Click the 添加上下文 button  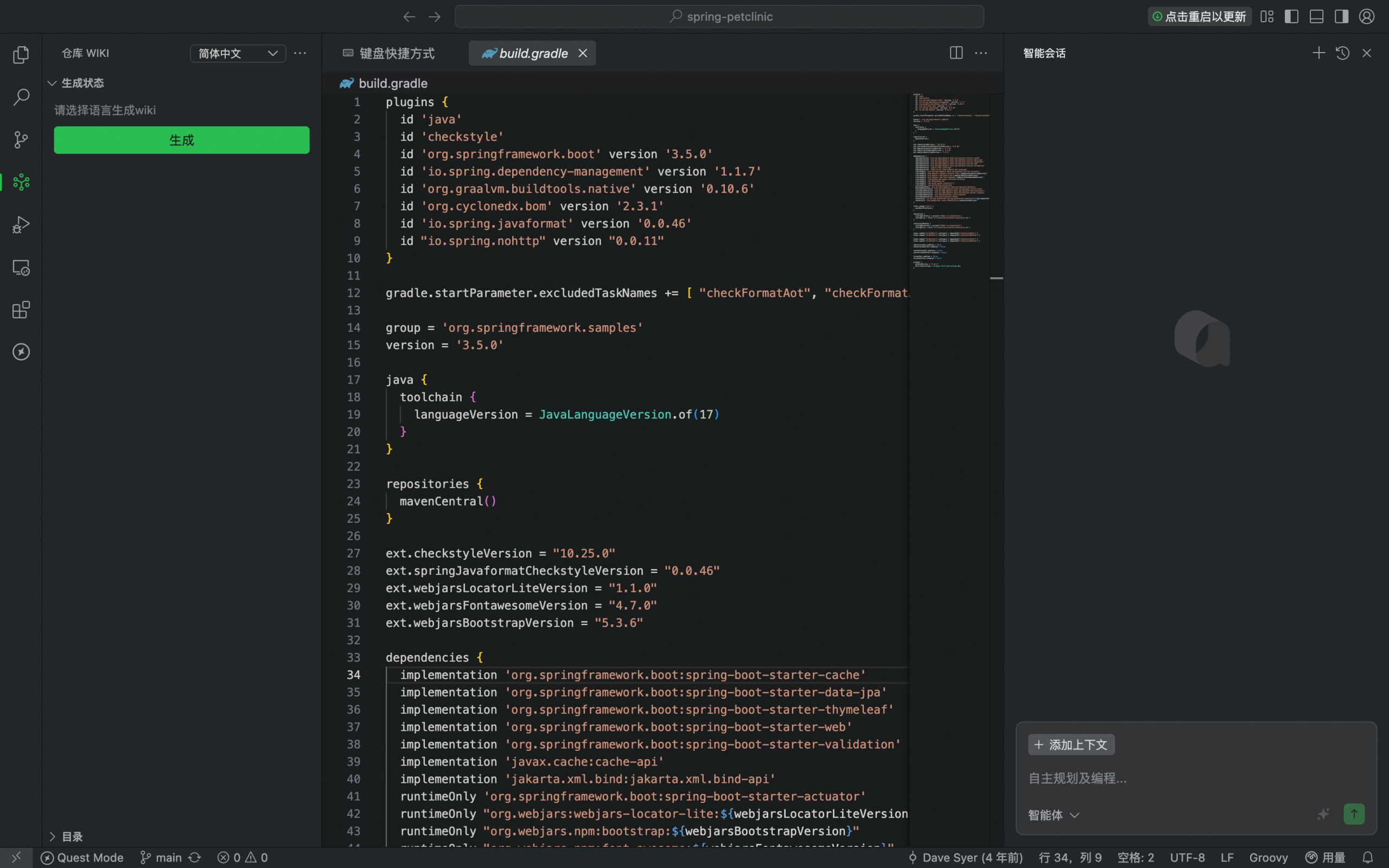tap(1071, 744)
